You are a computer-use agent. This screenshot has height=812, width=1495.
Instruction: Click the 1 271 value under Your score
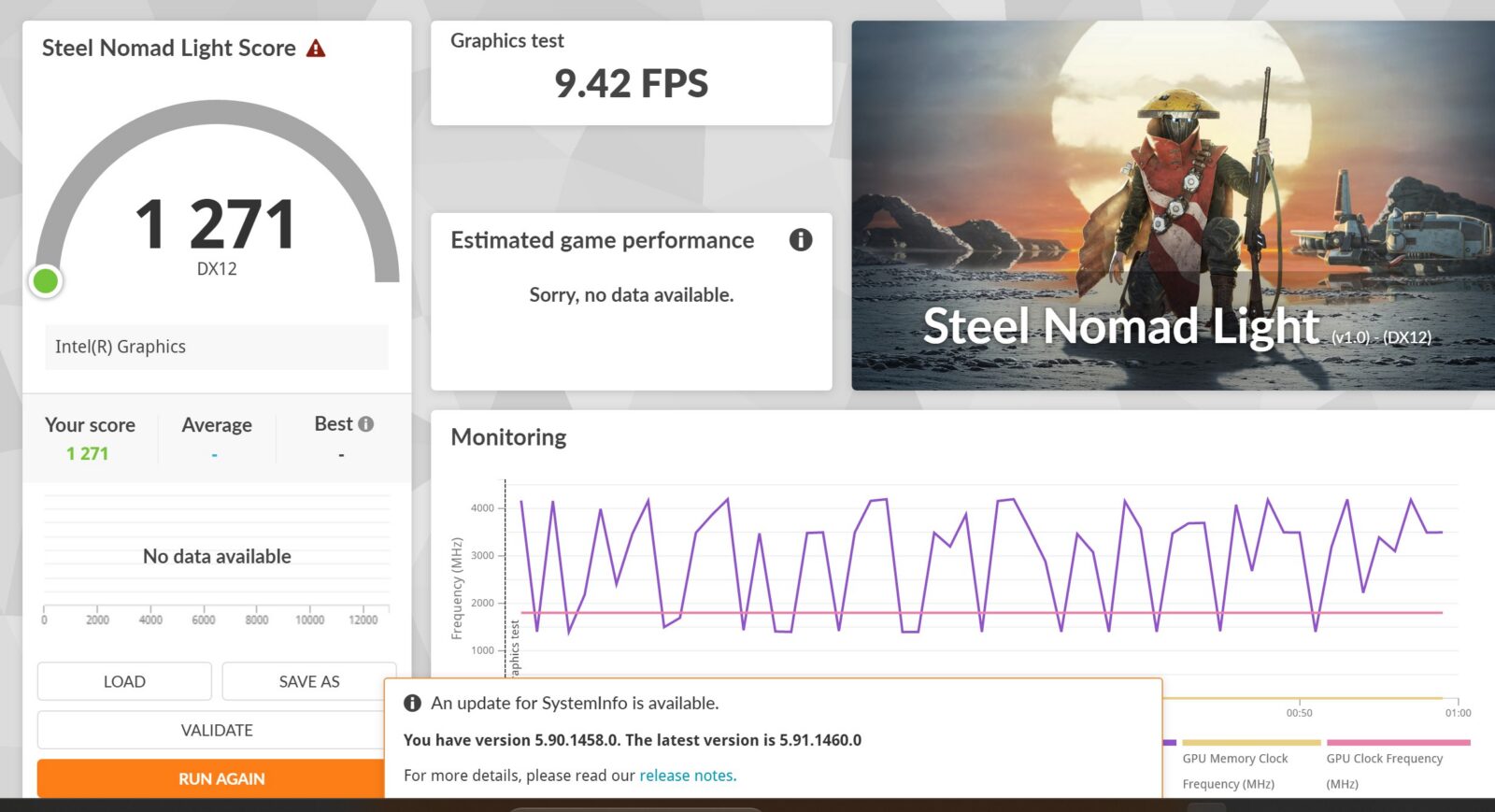[x=88, y=454]
